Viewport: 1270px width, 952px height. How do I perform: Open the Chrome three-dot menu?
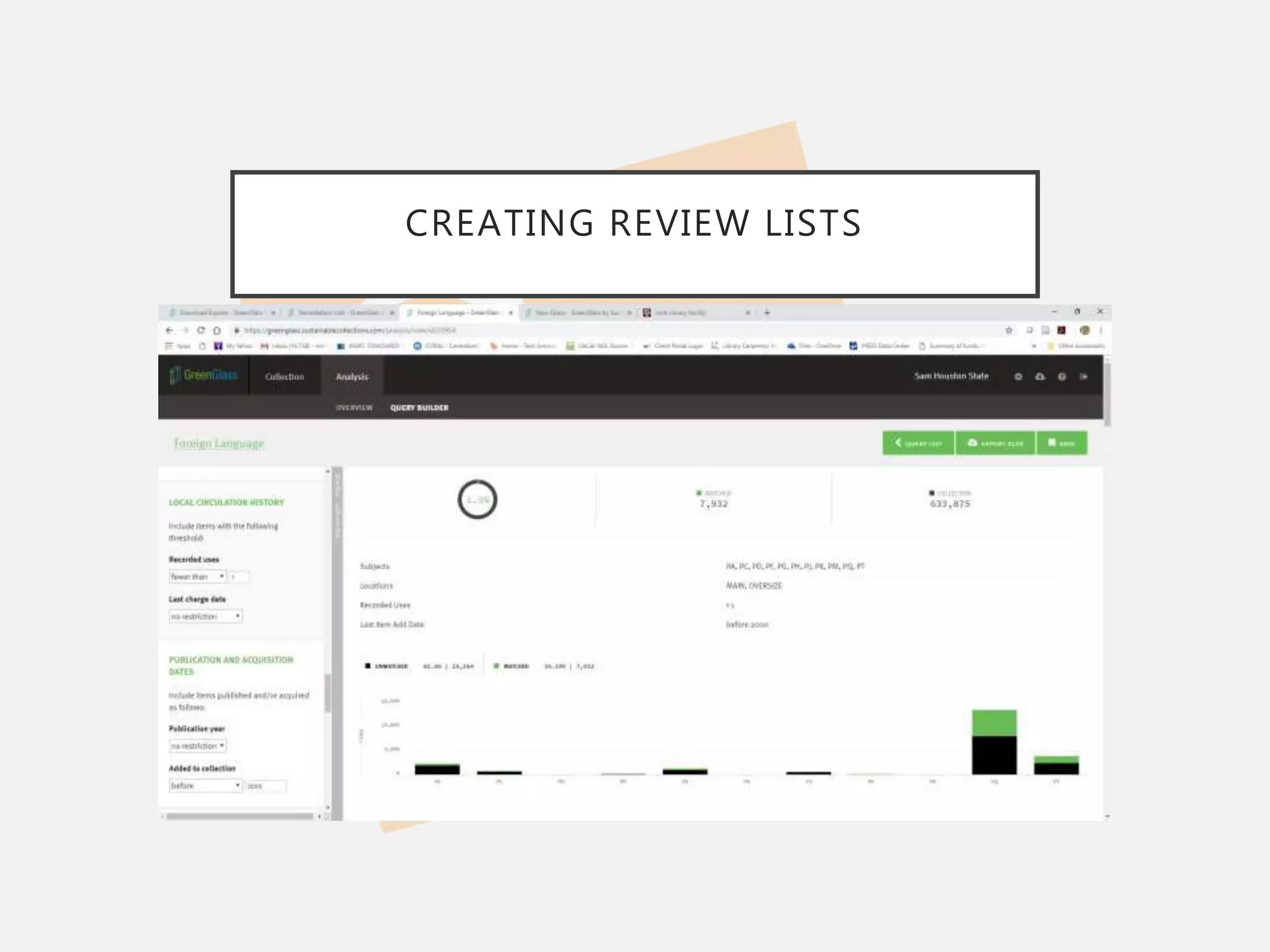pyautogui.click(x=1101, y=330)
